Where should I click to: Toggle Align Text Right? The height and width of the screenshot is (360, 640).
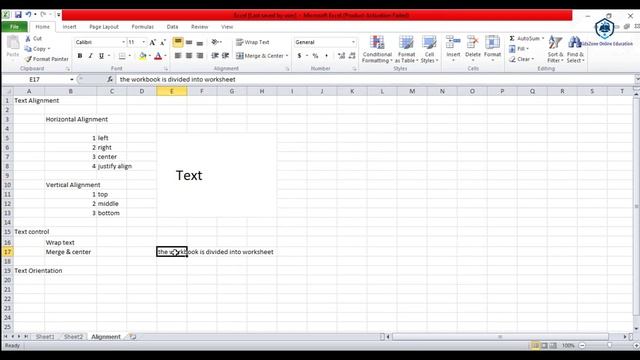point(200,56)
